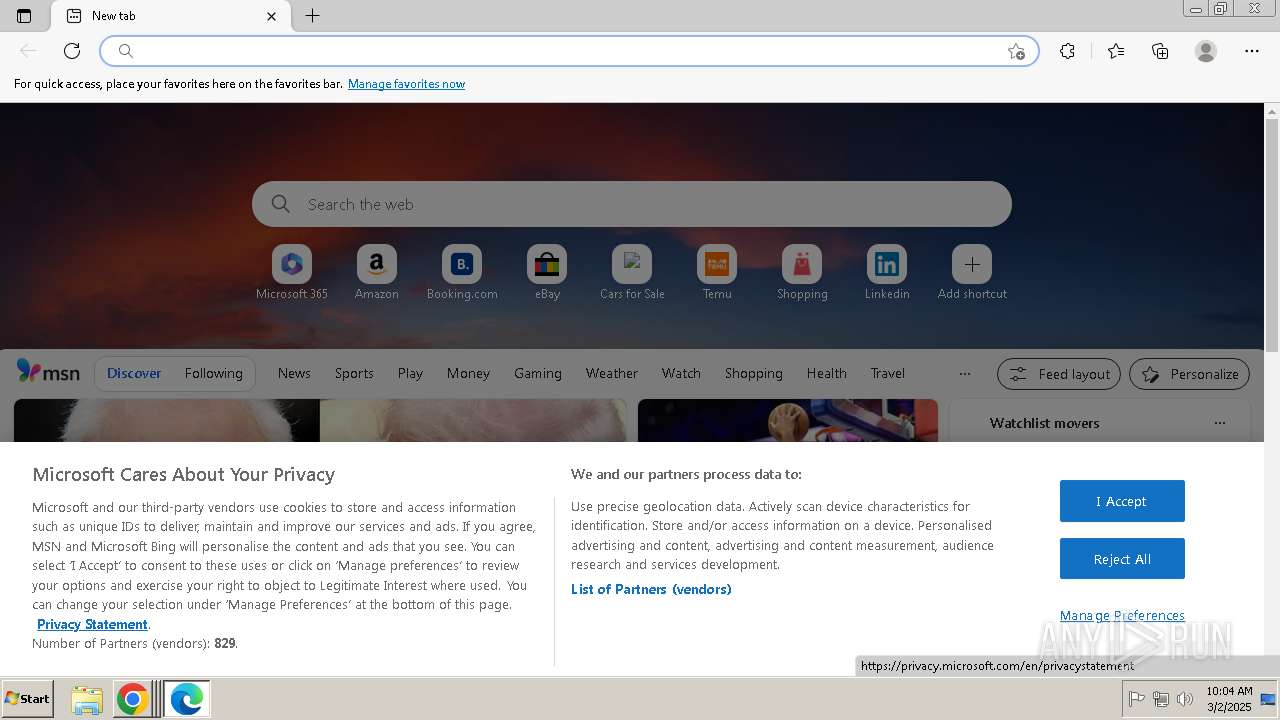Click the Watchlist movers heading
The width and height of the screenshot is (1280, 720).
click(x=1044, y=423)
